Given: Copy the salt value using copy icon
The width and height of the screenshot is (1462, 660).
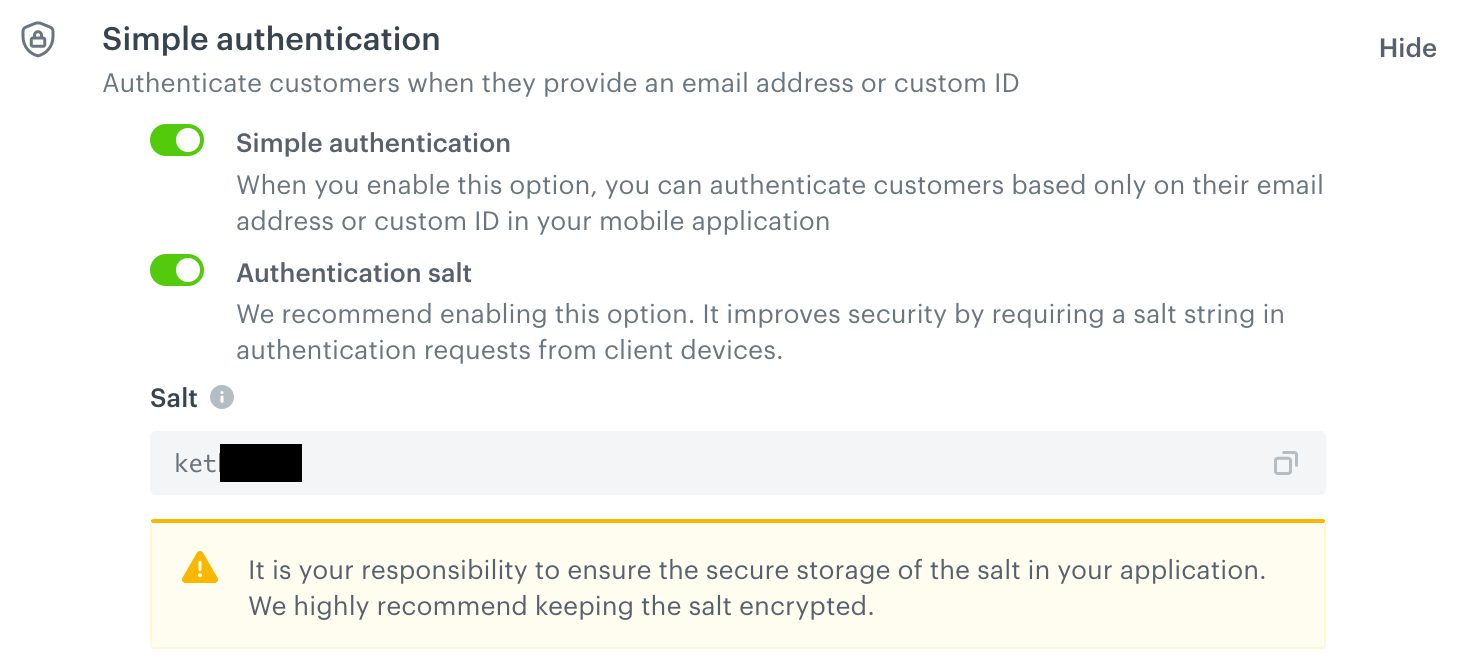Looking at the screenshot, I should 1286,462.
